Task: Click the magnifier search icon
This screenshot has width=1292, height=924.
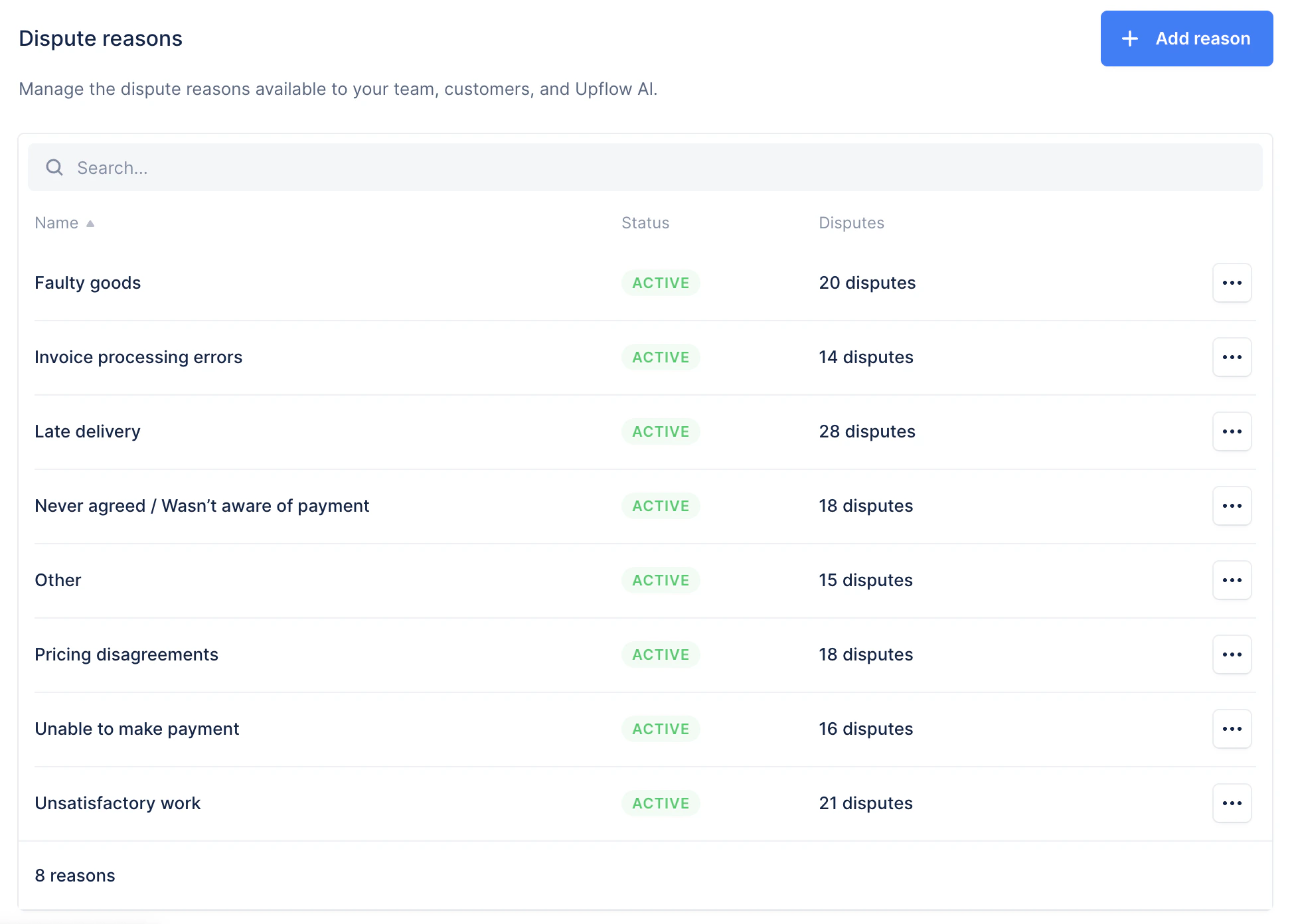Action: click(x=54, y=167)
